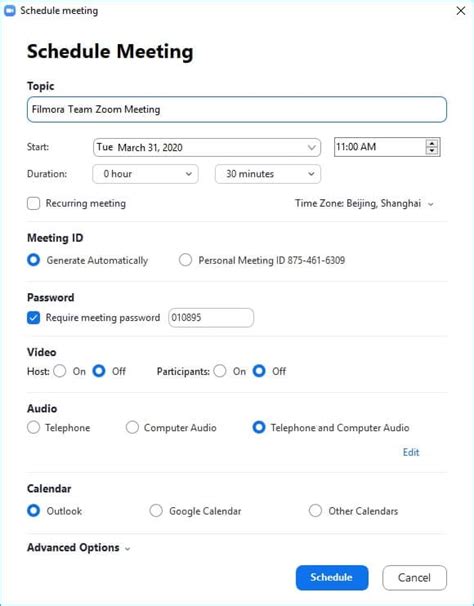Open the start date dropdown arrow
Image resolution: width=474 pixels, height=606 pixels.
(x=312, y=148)
